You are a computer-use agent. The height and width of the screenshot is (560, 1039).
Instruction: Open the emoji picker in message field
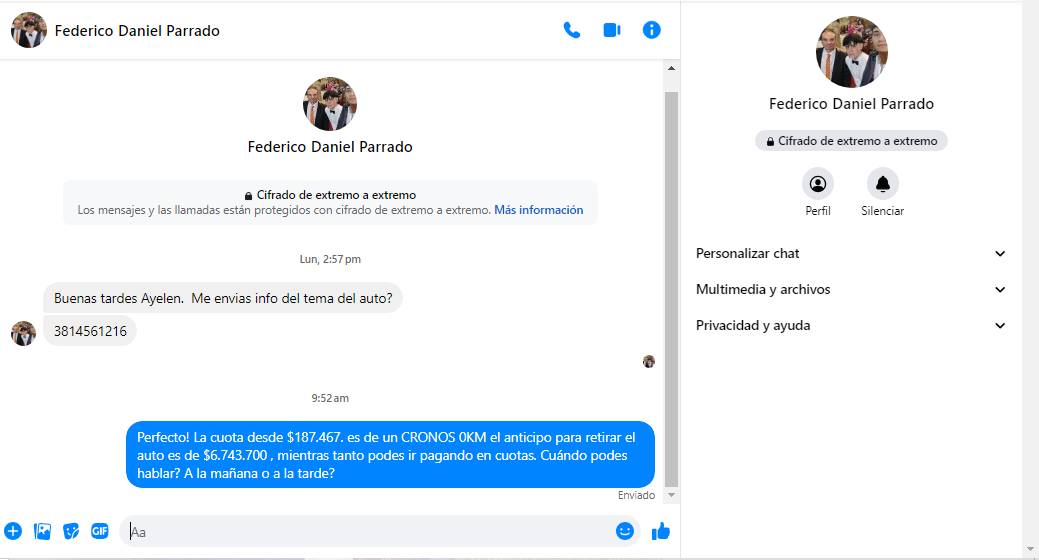point(625,531)
